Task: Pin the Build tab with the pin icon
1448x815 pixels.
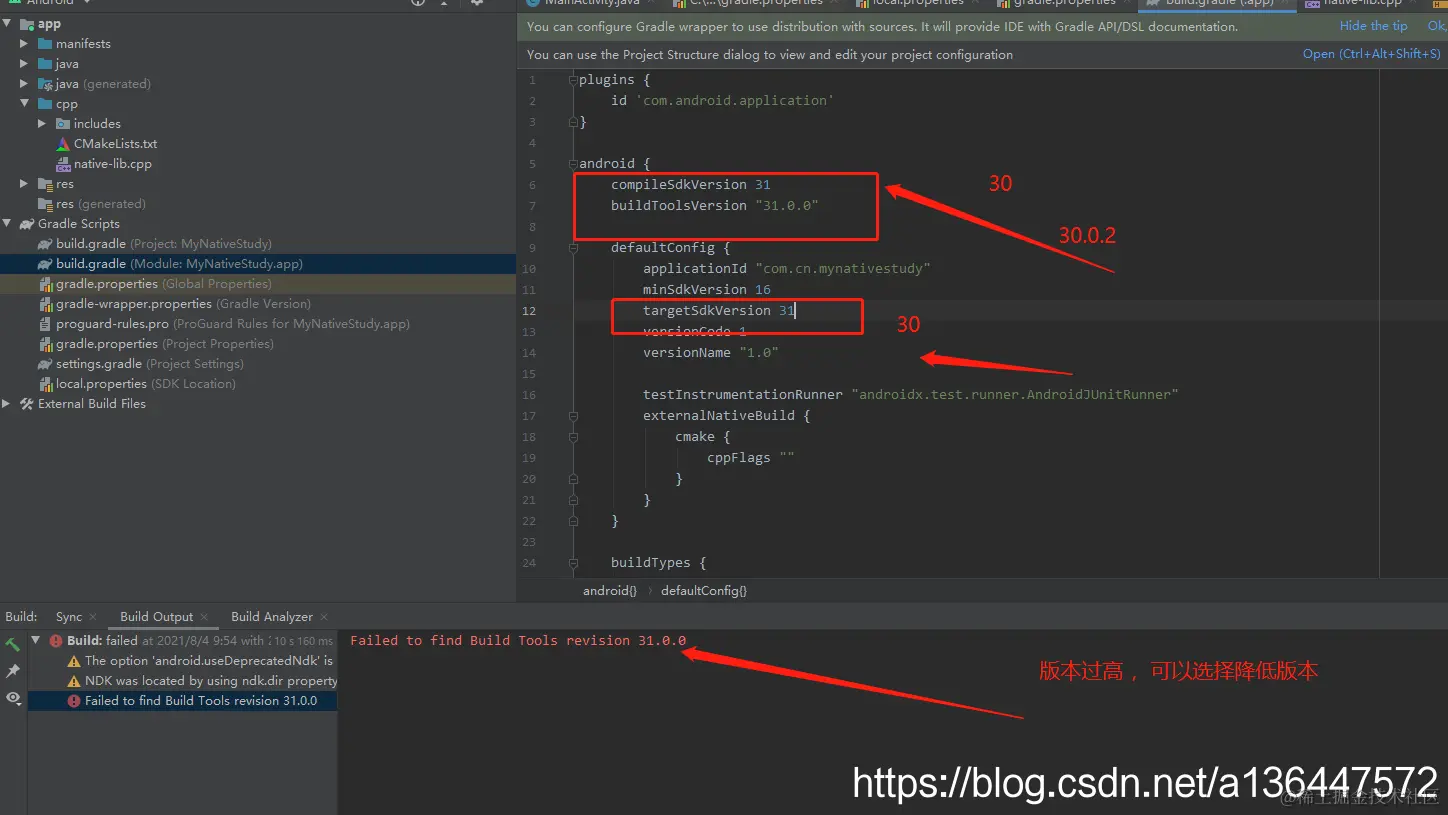Action: 13,671
